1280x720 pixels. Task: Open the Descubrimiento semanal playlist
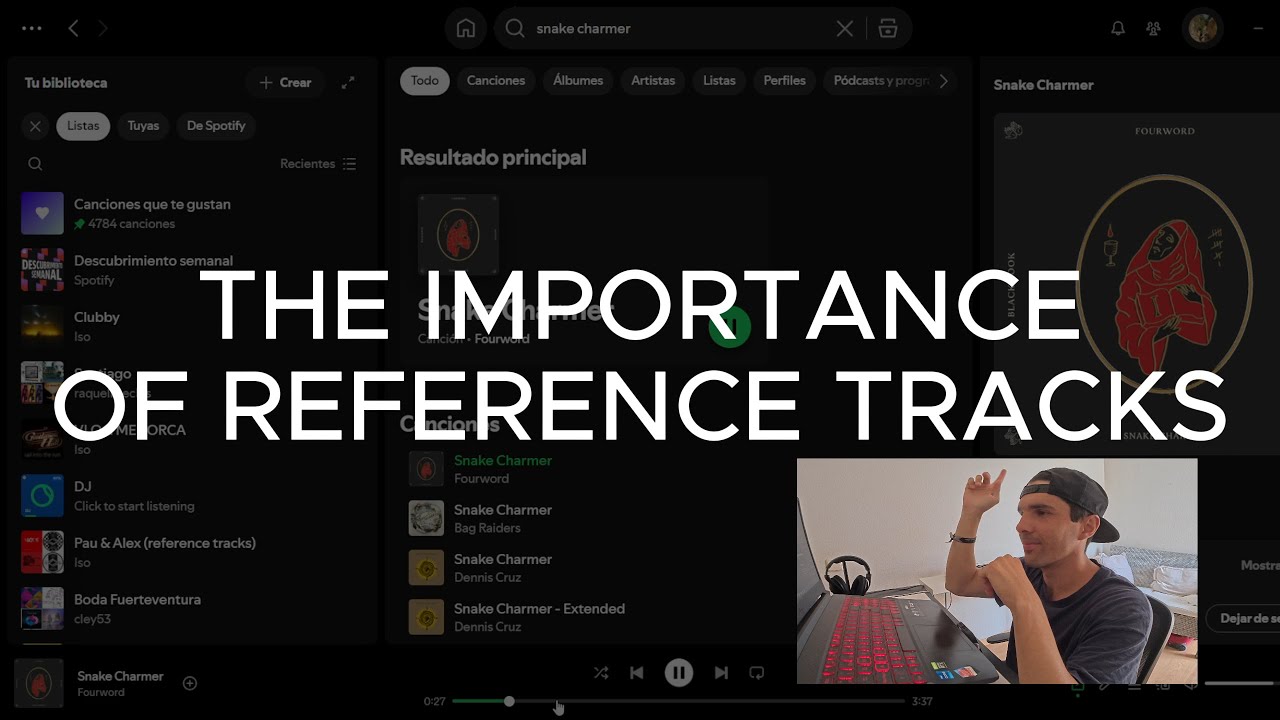pos(190,269)
